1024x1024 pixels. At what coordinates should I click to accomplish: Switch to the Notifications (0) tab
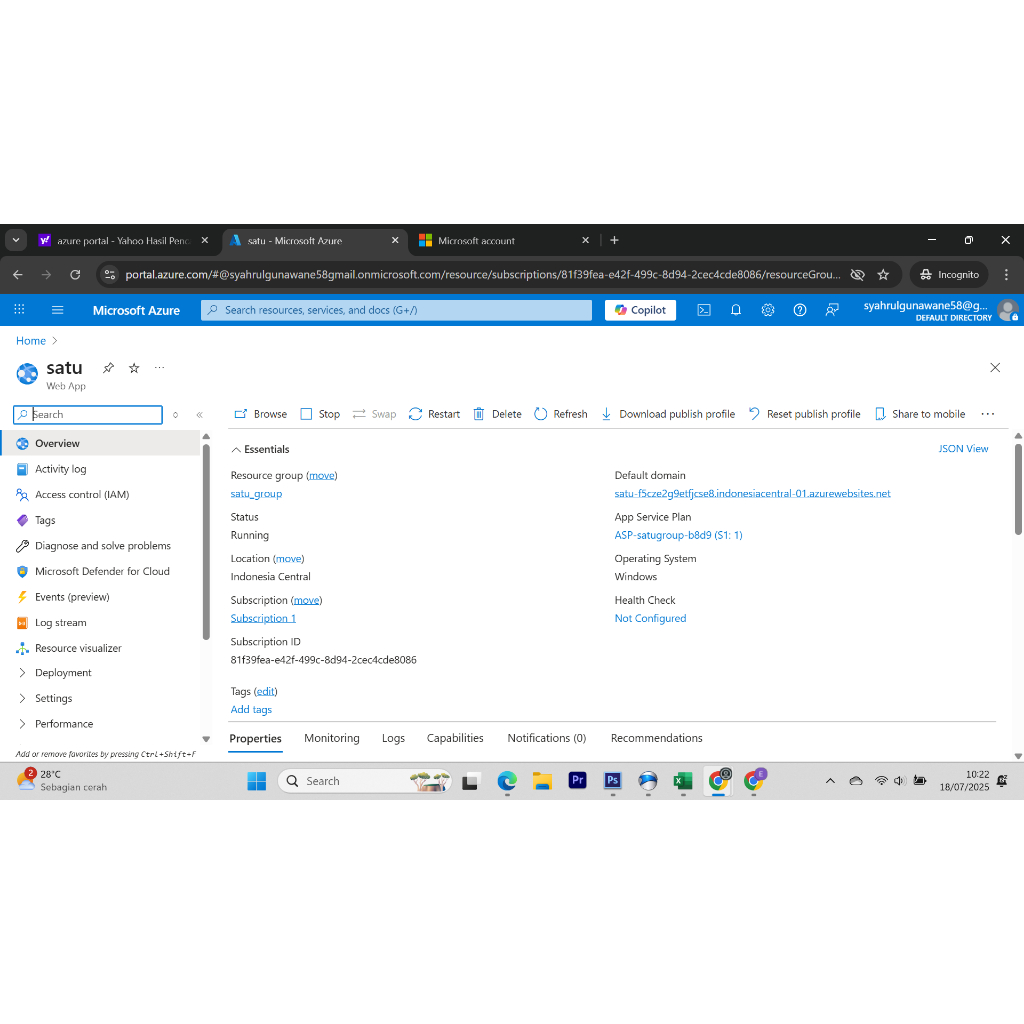point(547,738)
